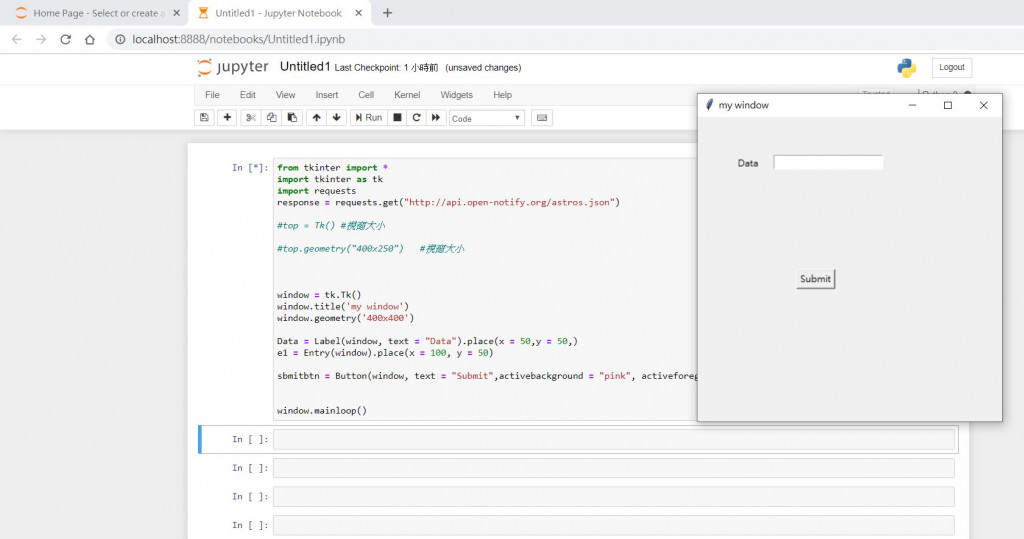Open the cell type Code dropdown
The image size is (1024, 539).
tap(487, 118)
